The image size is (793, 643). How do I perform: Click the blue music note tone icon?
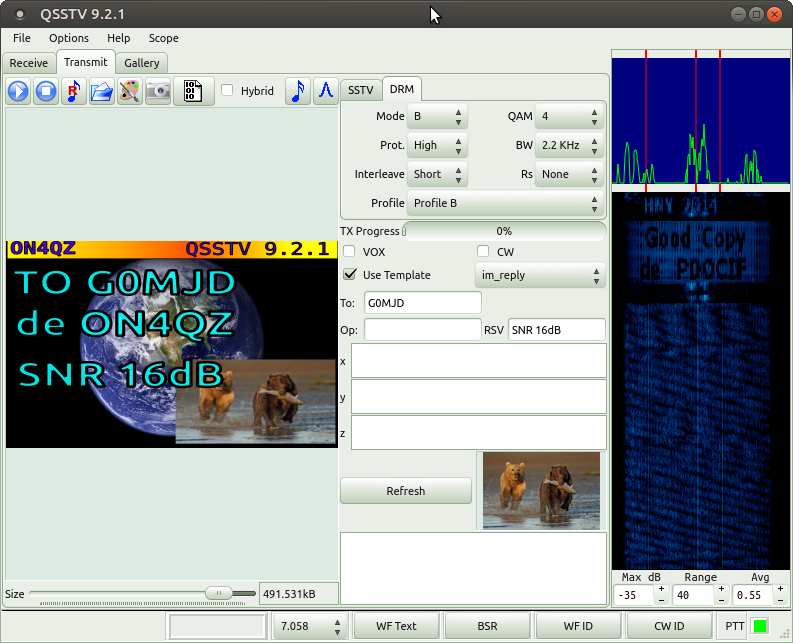click(297, 91)
